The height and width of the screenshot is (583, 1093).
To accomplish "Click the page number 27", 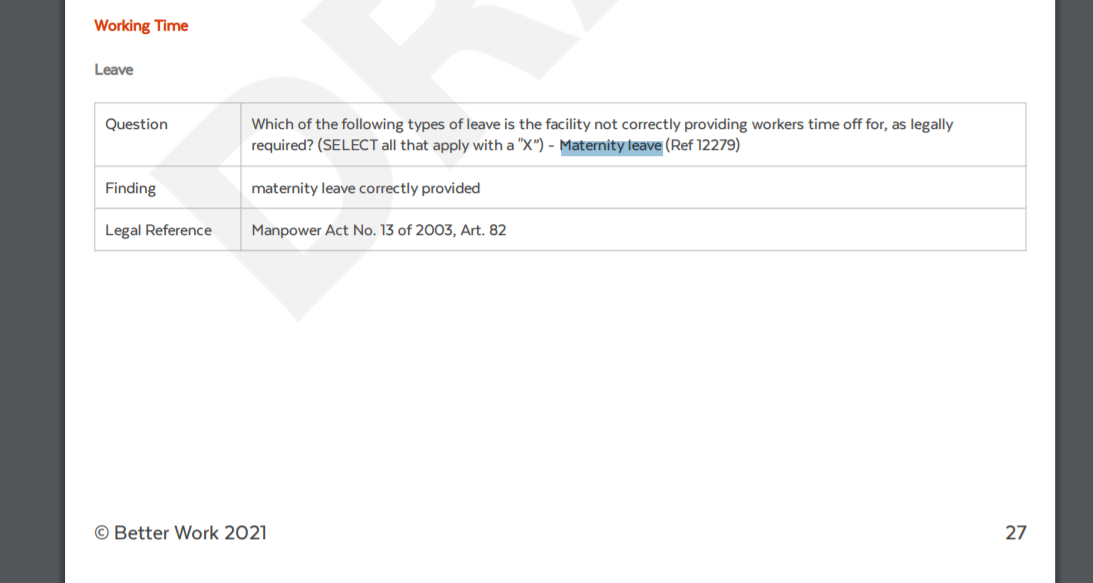I will [x=1016, y=533].
